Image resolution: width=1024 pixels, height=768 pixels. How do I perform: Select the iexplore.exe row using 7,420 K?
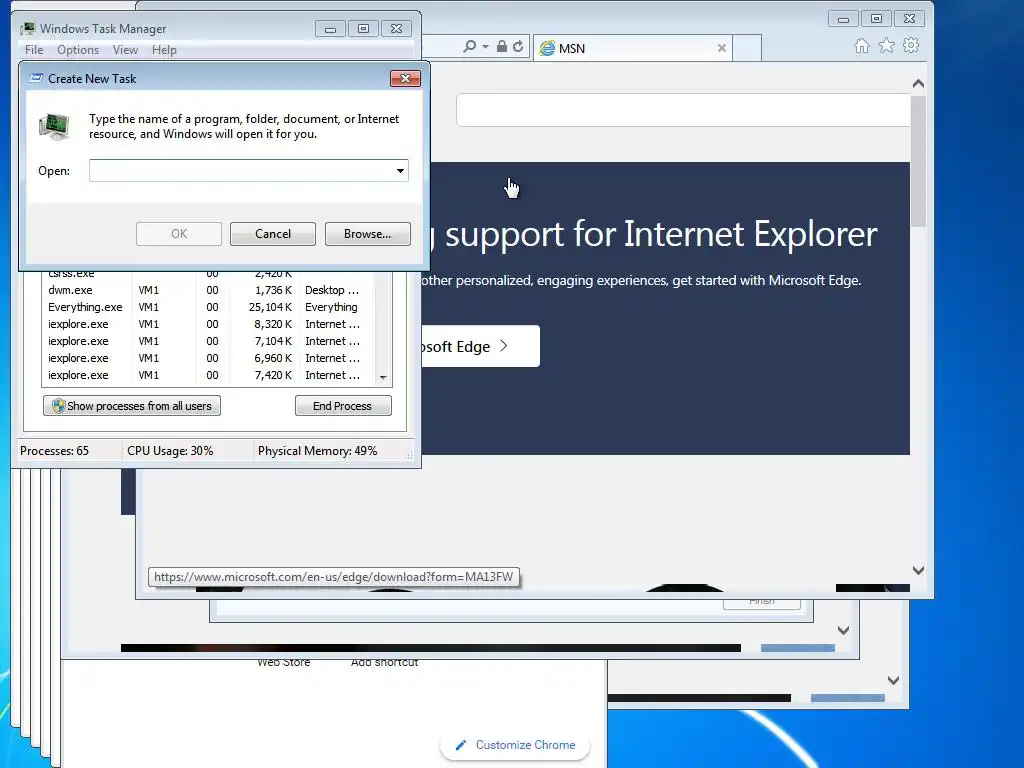tap(208, 375)
